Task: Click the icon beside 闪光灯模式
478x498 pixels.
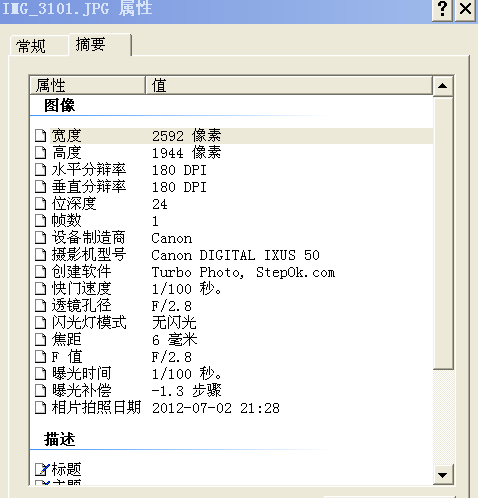Action: pyautogui.click(x=41, y=323)
